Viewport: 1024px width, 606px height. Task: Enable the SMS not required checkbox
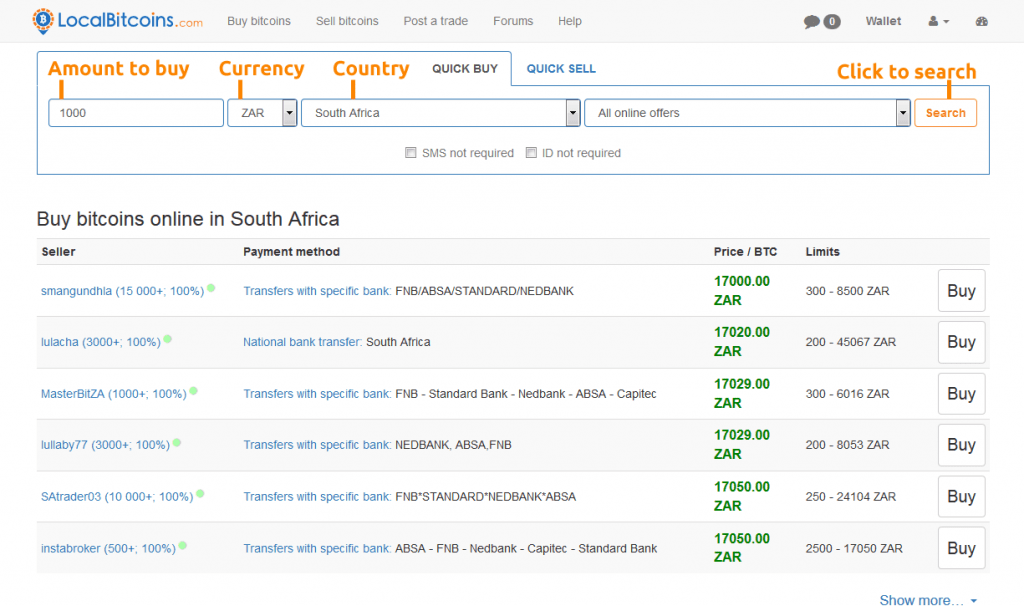click(411, 153)
